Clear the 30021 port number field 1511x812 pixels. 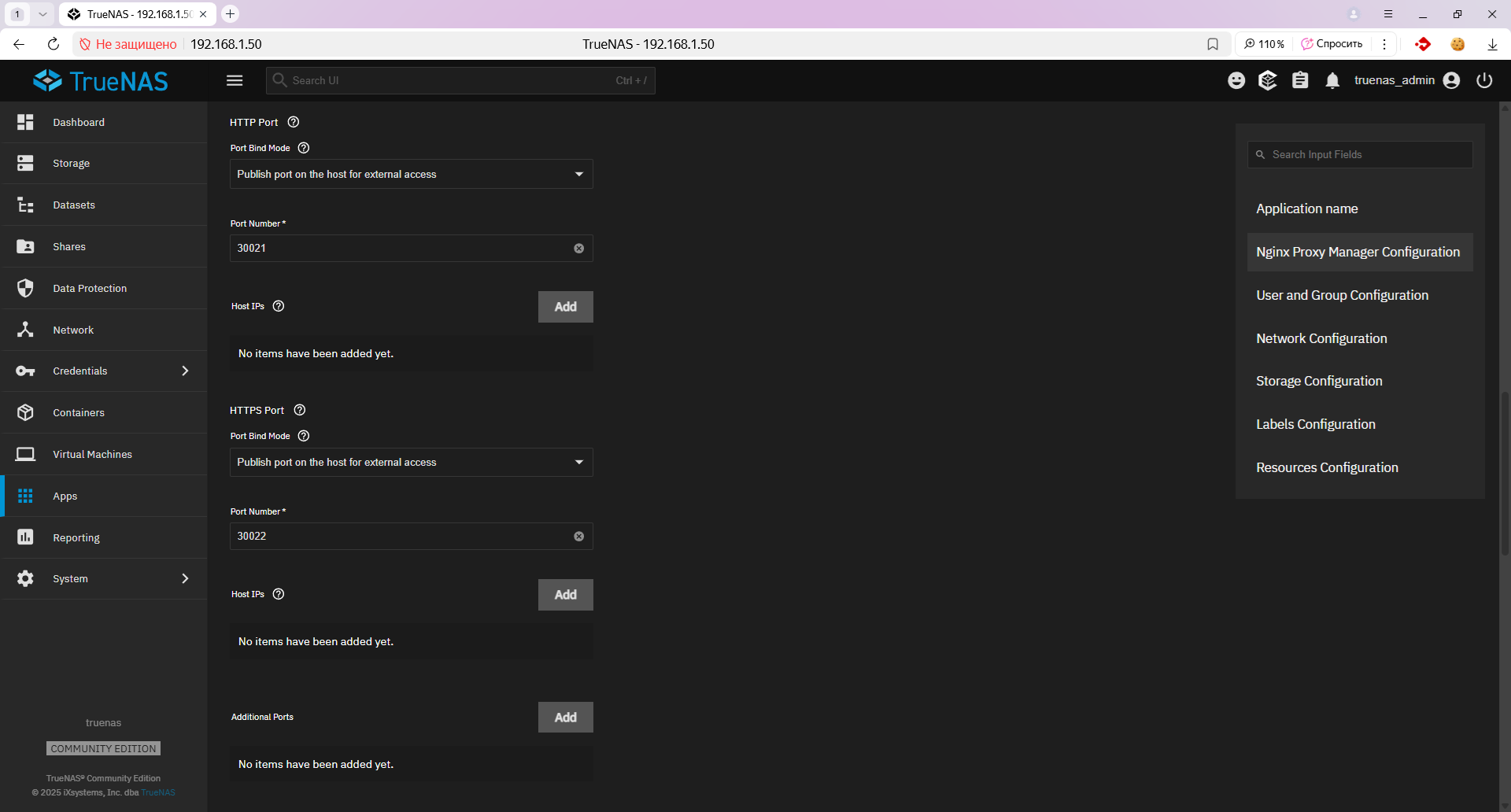(x=578, y=249)
